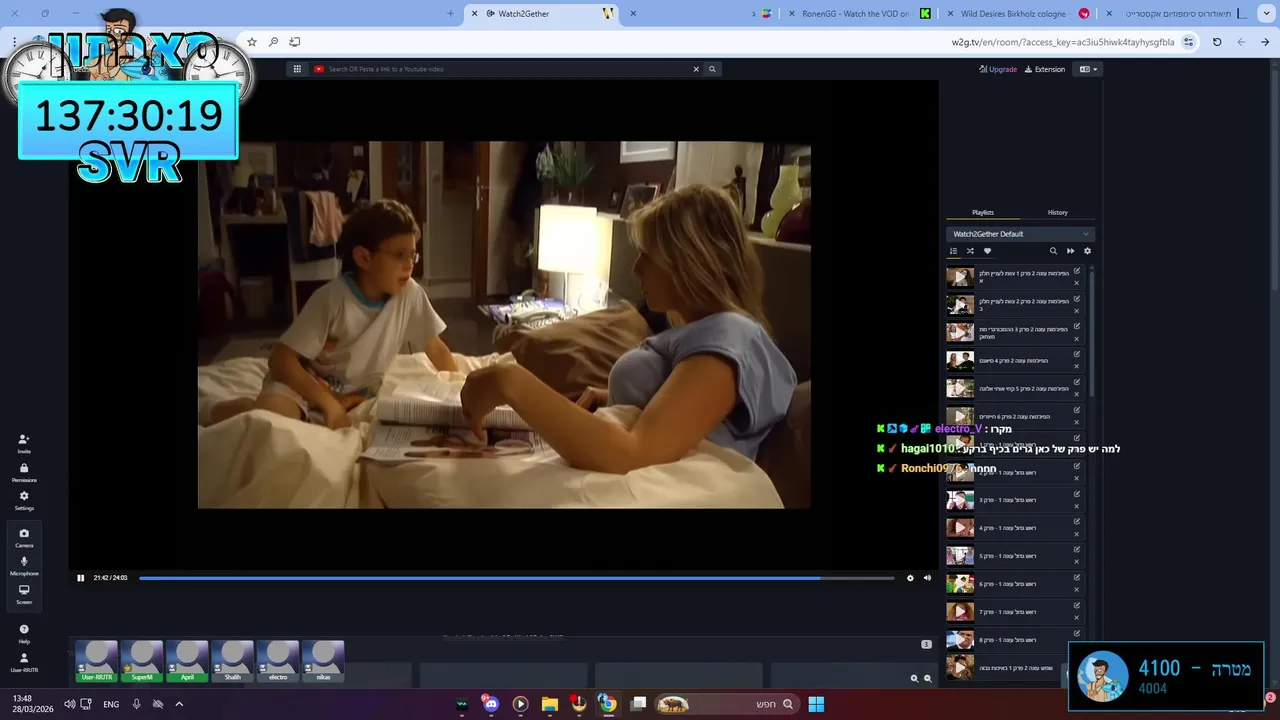Remove ראש גדול עונה 1 - פרק 4 from playlist
Image resolution: width=1280 pixels, height=720 pixels.
[1077, 534]
